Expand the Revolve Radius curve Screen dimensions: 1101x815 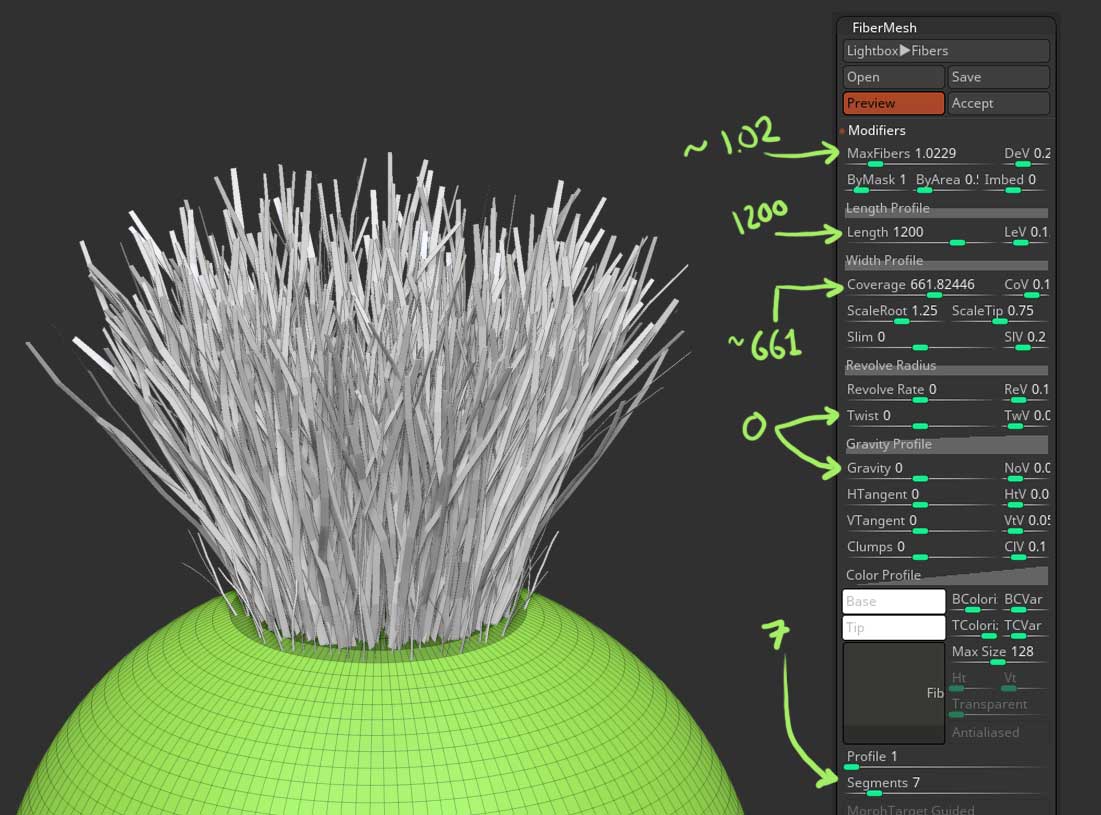pos(946,366)
